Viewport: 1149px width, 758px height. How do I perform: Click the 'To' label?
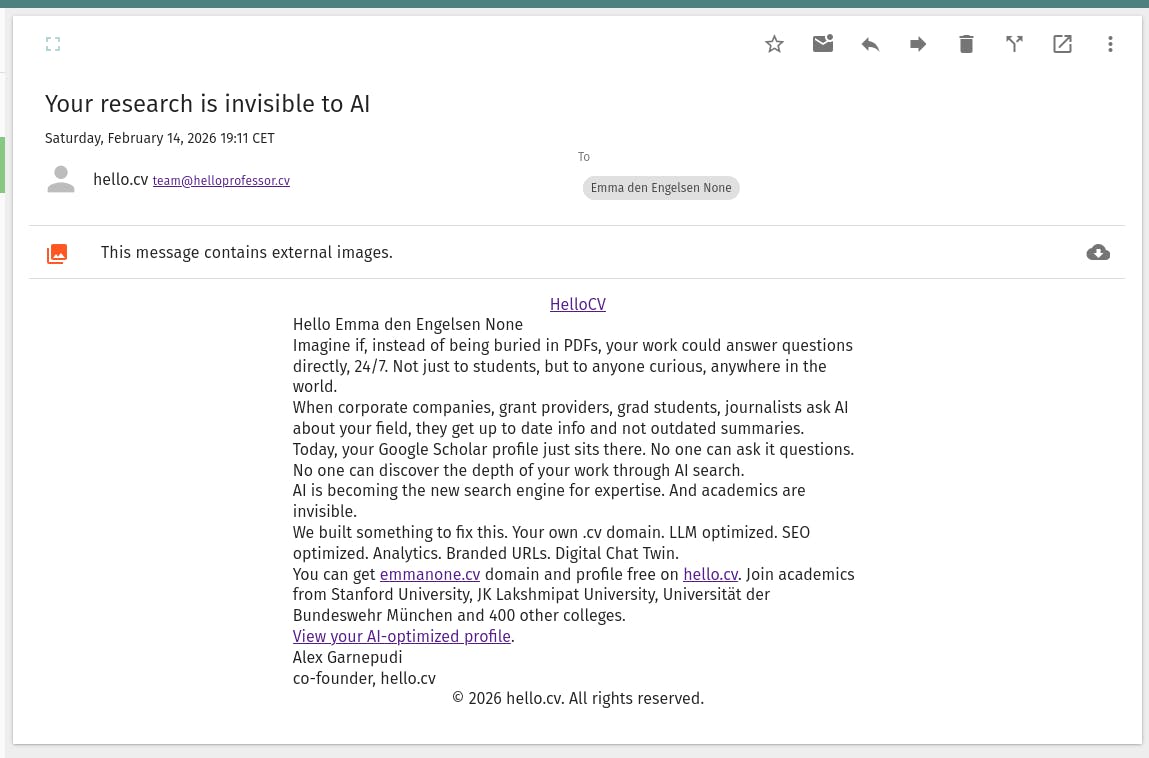pyautogui.click(x=583, y=157)
